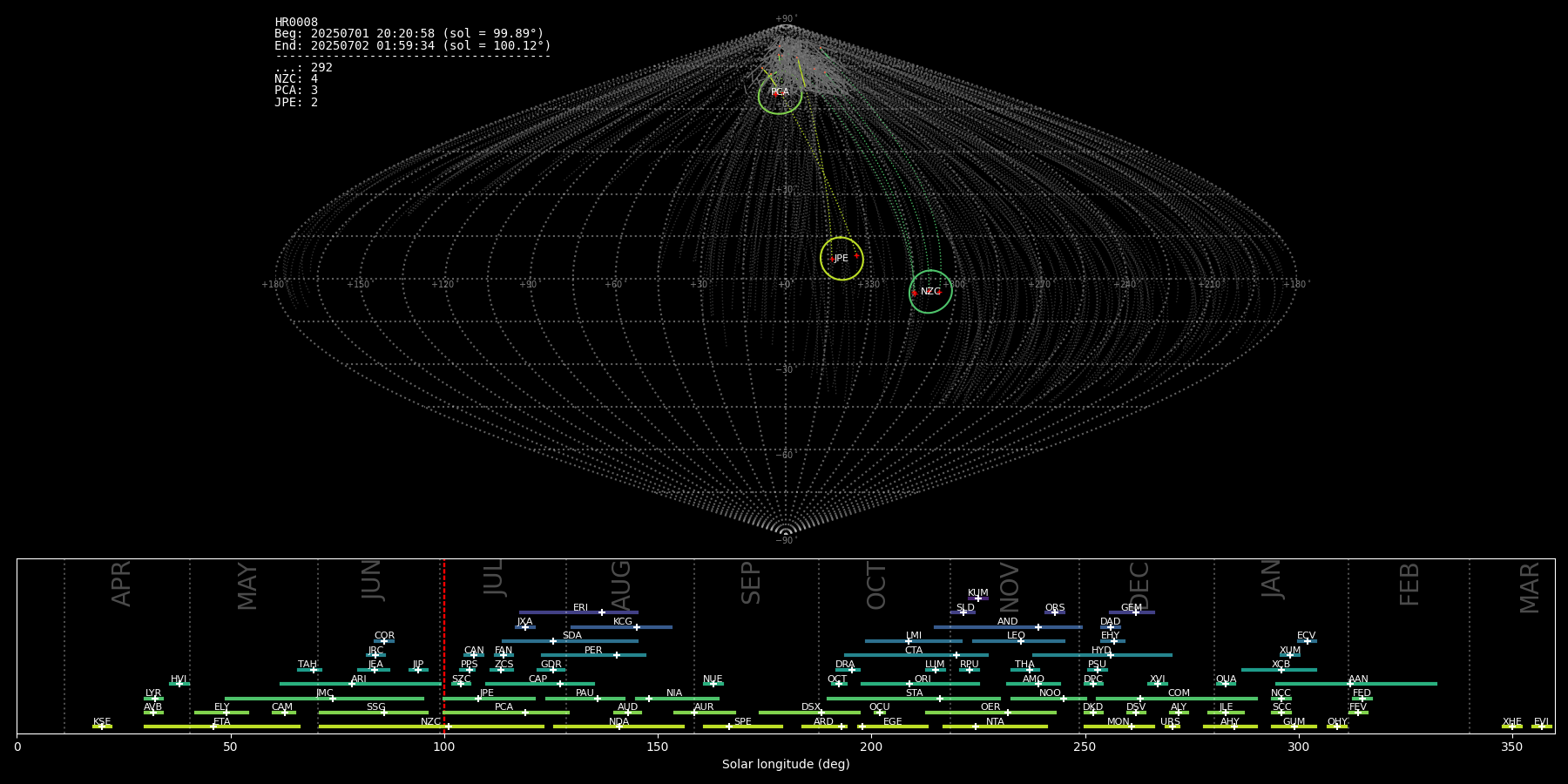This screenshot has height=784, width=1568.
Task: Click the HYD shower bar in the timeline
Action: [1102, 655]
